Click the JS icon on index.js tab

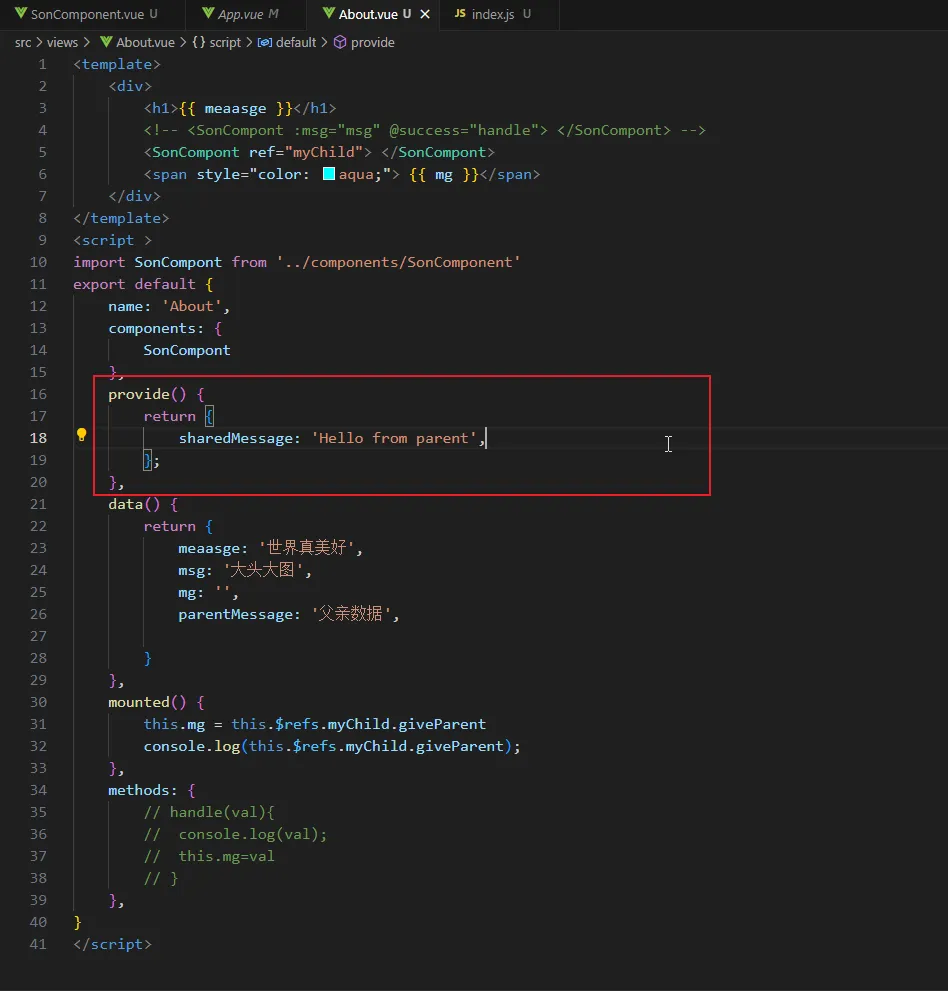pyautogui.click(x=460, y=13)
